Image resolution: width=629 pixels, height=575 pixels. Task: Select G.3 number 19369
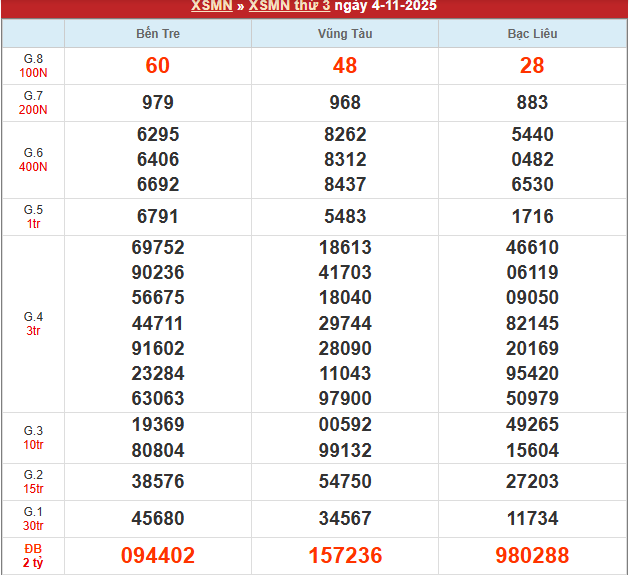(158, 425)
